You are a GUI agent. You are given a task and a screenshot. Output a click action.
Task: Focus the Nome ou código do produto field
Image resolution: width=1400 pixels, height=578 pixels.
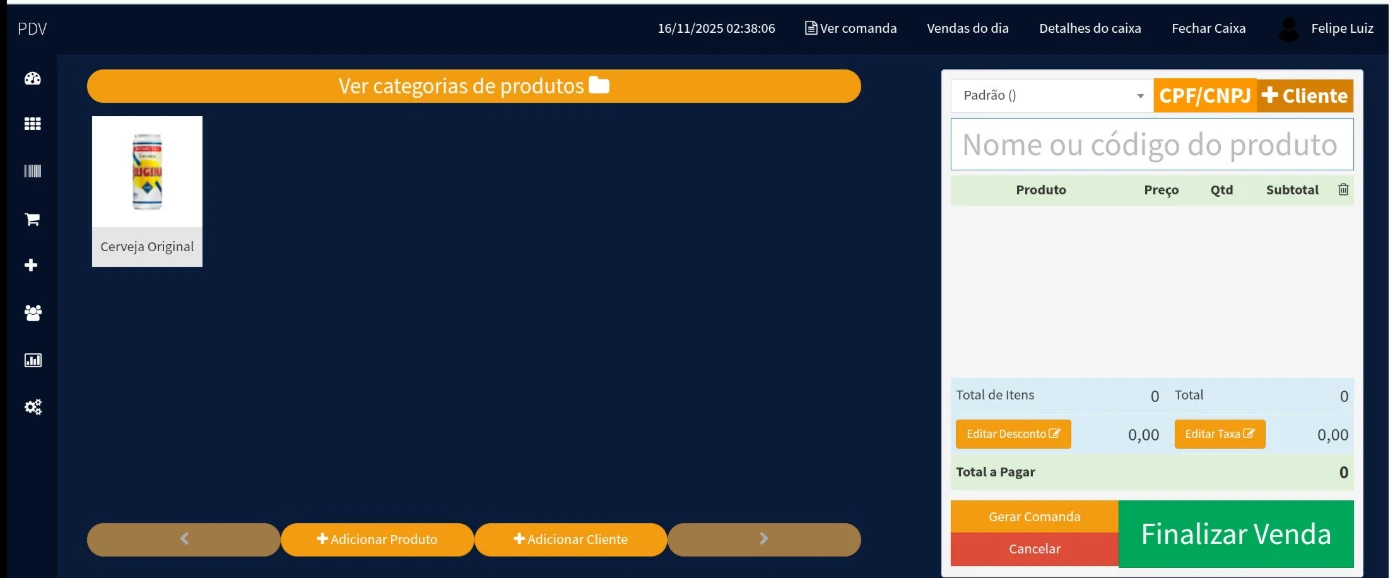[x=1151, y=145]
